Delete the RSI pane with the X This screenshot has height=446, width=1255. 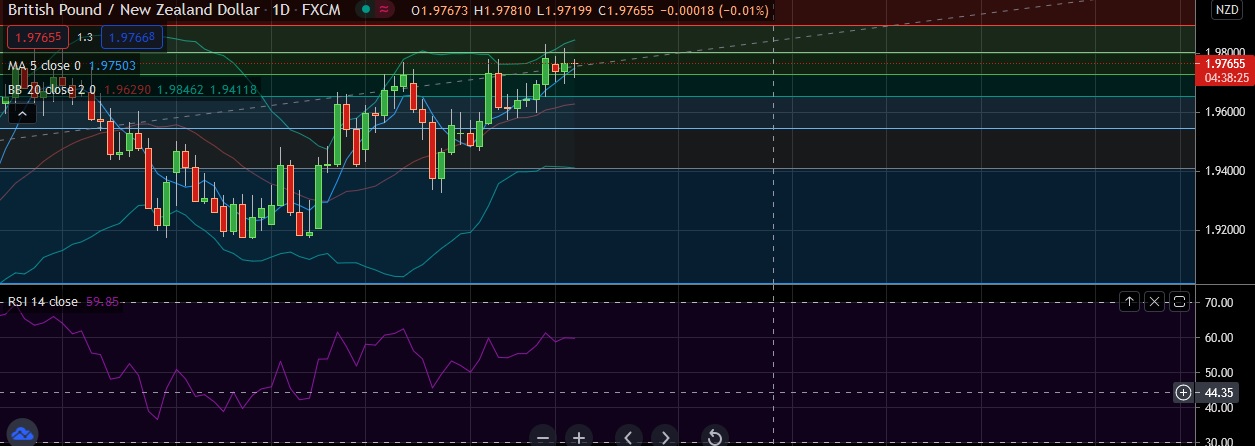[x=1154, y=301]
